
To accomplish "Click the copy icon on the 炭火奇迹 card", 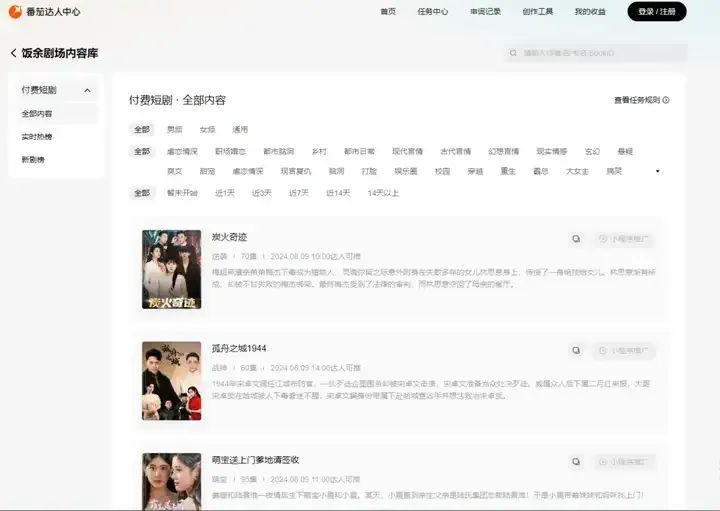I will coord(576,239).
